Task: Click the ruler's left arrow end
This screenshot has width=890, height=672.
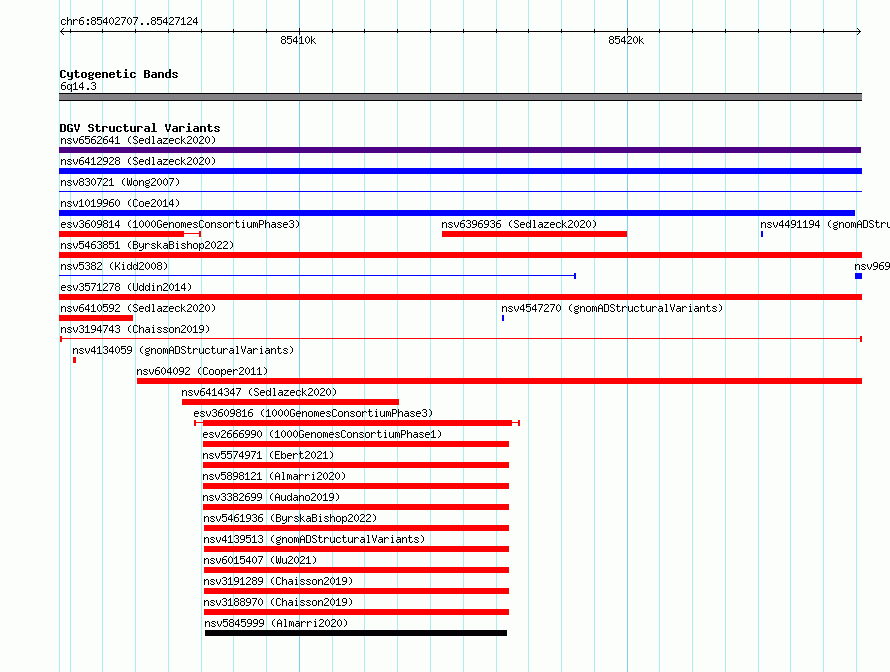Action: pos(63,31)
